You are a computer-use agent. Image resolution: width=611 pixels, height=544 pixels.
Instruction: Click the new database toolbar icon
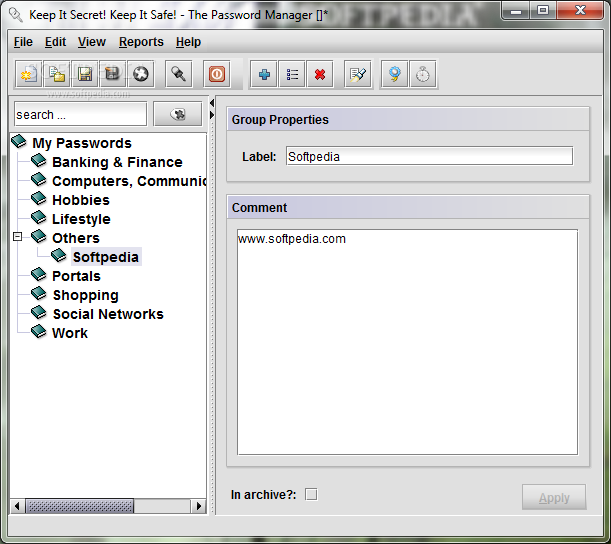point(27,74)
